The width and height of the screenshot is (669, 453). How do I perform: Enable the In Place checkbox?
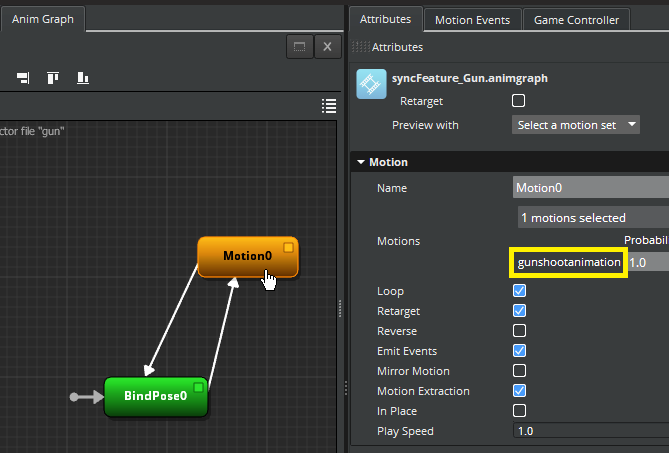(519, 411)
